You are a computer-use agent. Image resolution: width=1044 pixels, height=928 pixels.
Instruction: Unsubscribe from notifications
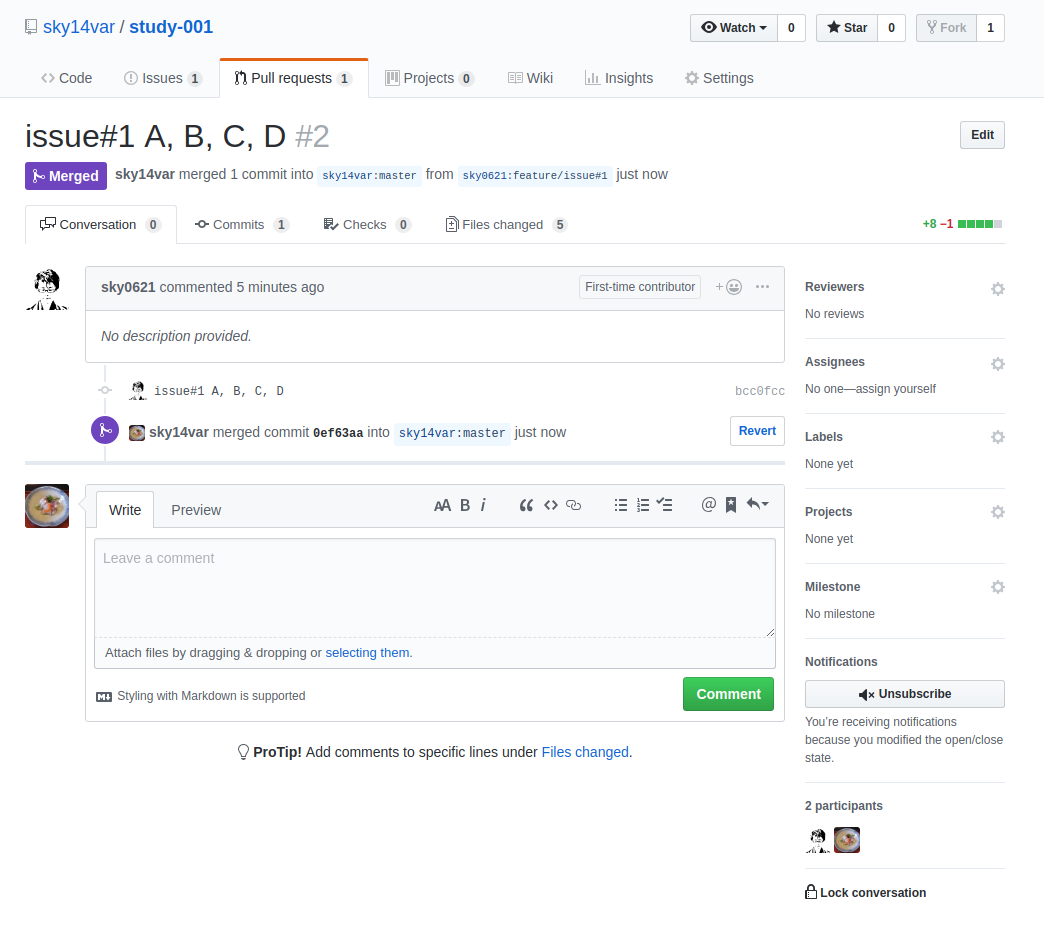(x=904, y=694)
